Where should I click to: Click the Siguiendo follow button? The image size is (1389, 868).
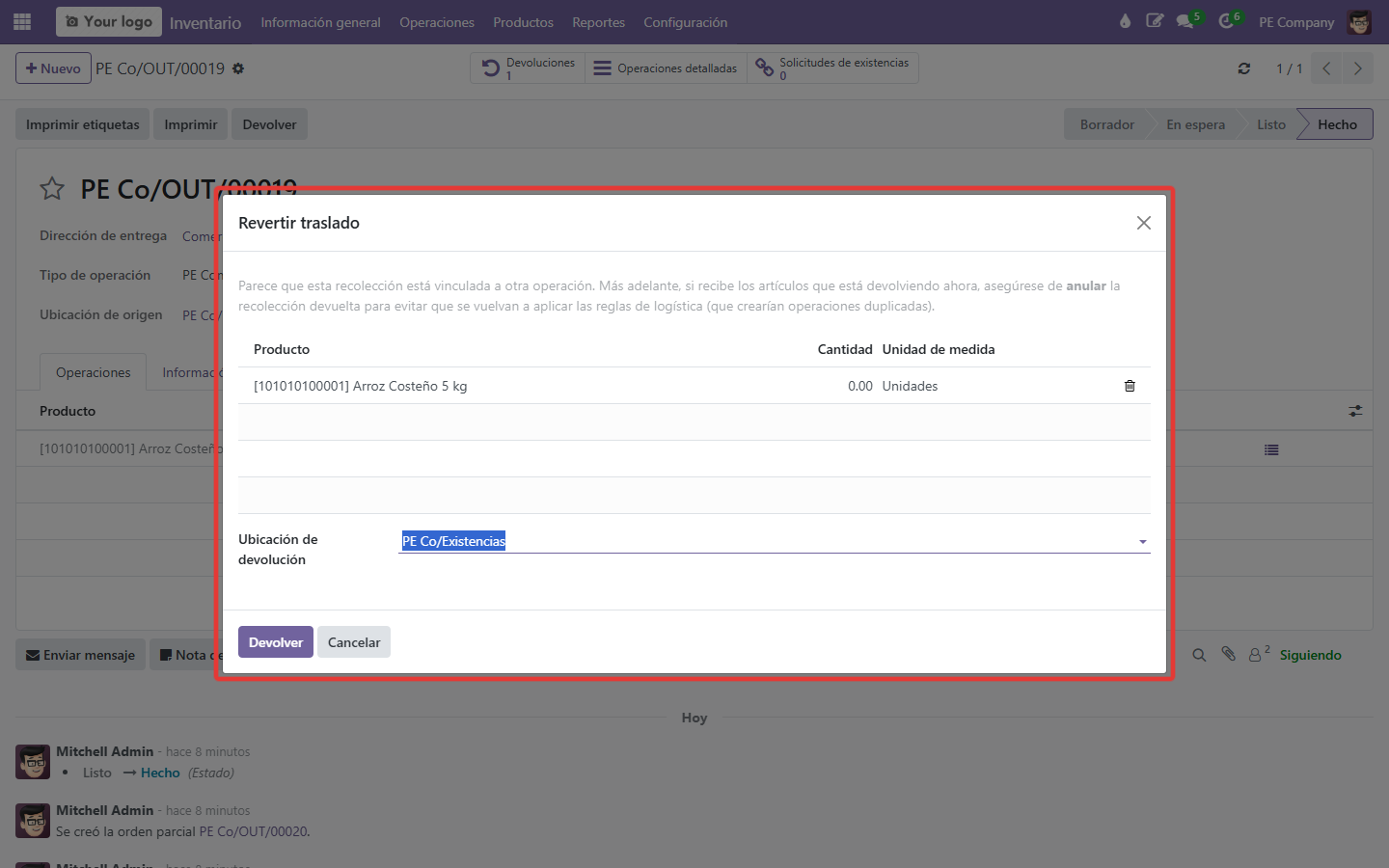pos(1311,655)
